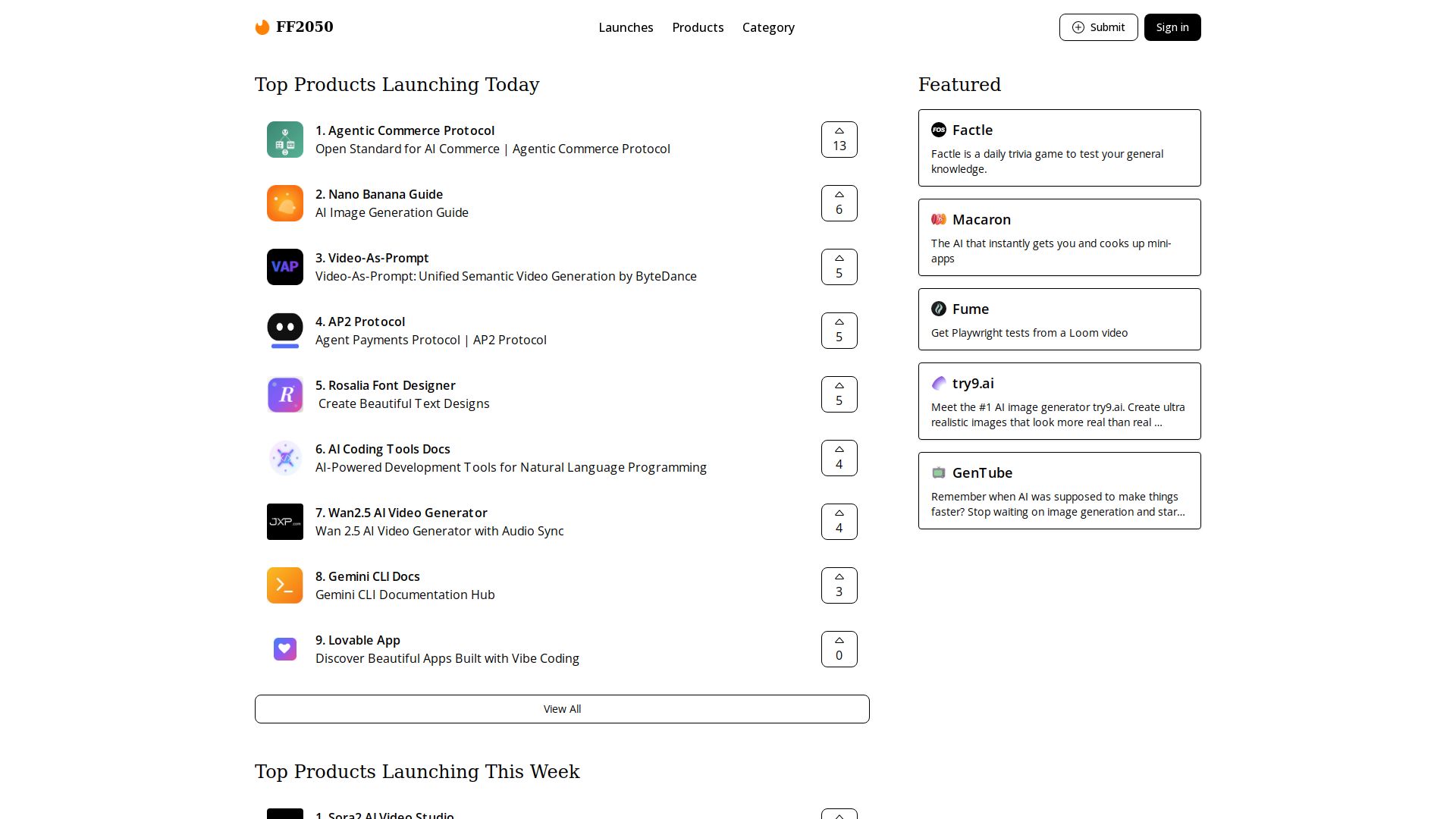Click View All under today's launches
Viewport: 1456px width, 819px height.
562,709
